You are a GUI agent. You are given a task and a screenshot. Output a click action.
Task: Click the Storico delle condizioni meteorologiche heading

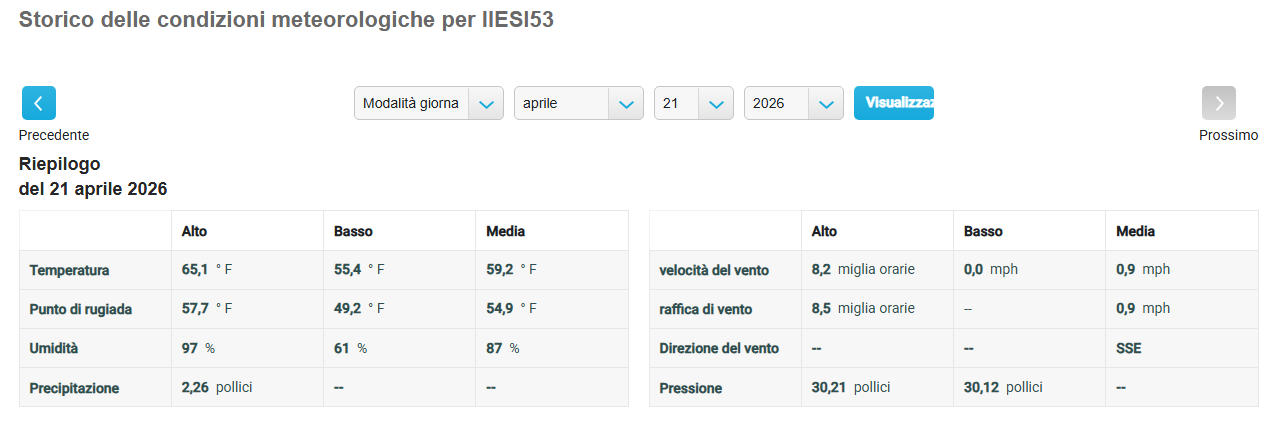point(286,20)
